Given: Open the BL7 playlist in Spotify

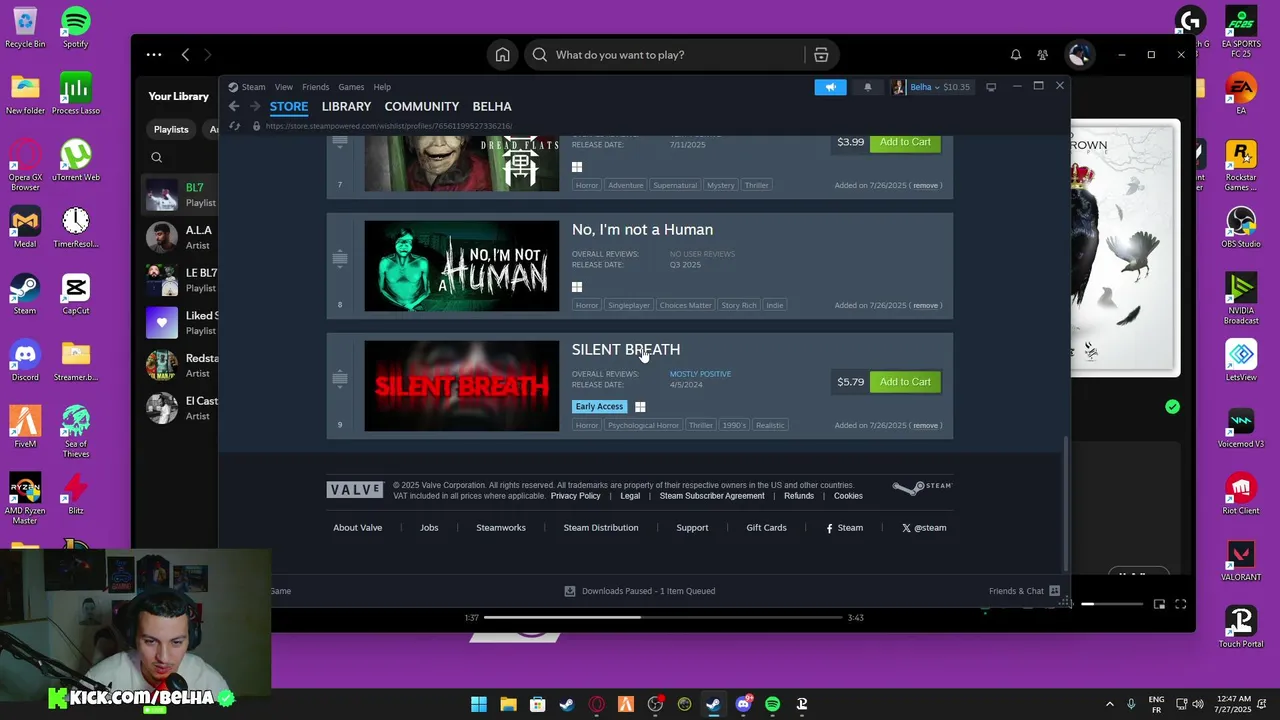Looking at the screenshot, I should (x=181, y=195).
